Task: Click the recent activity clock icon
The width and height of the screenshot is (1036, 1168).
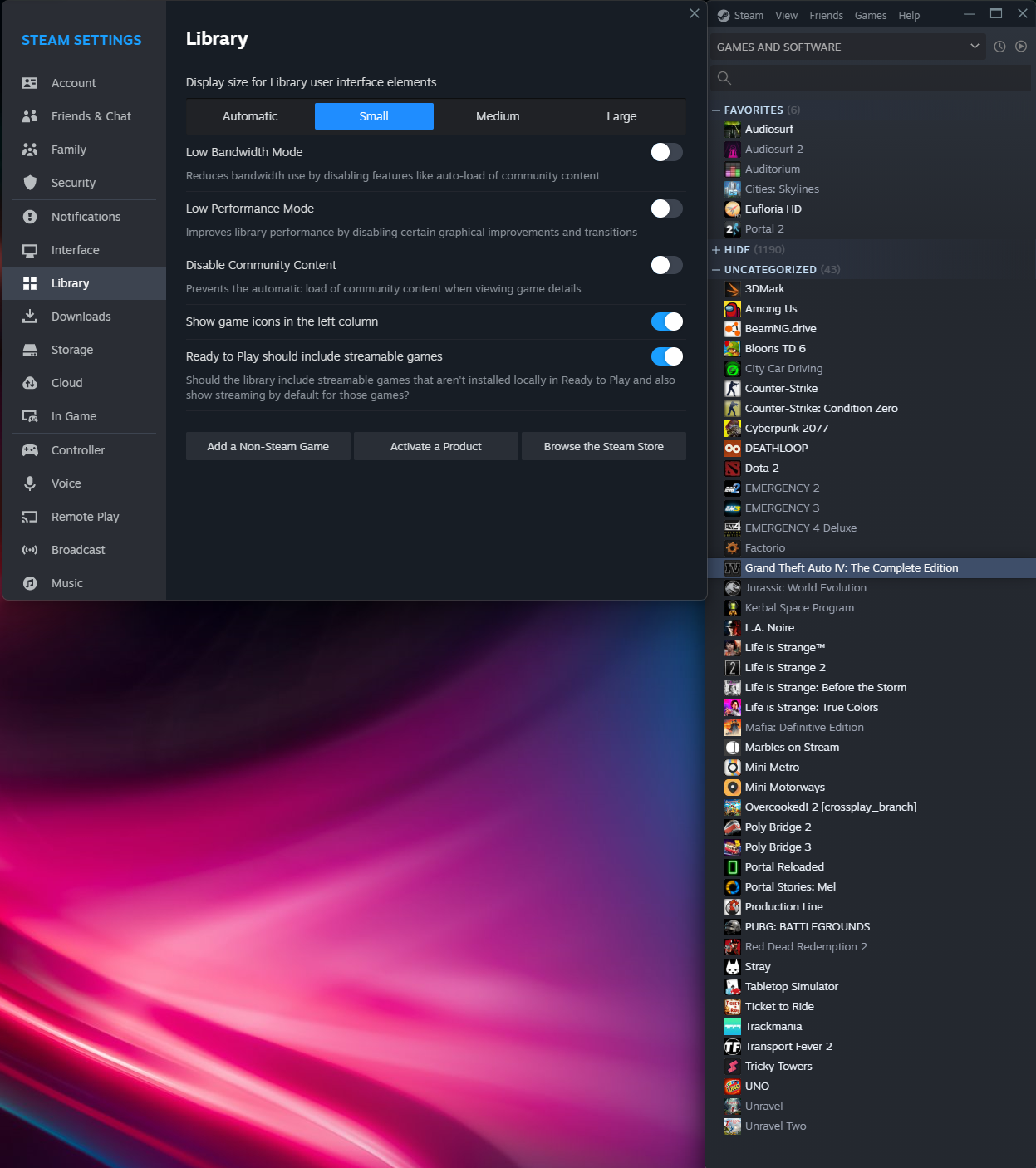Action: 999,47
